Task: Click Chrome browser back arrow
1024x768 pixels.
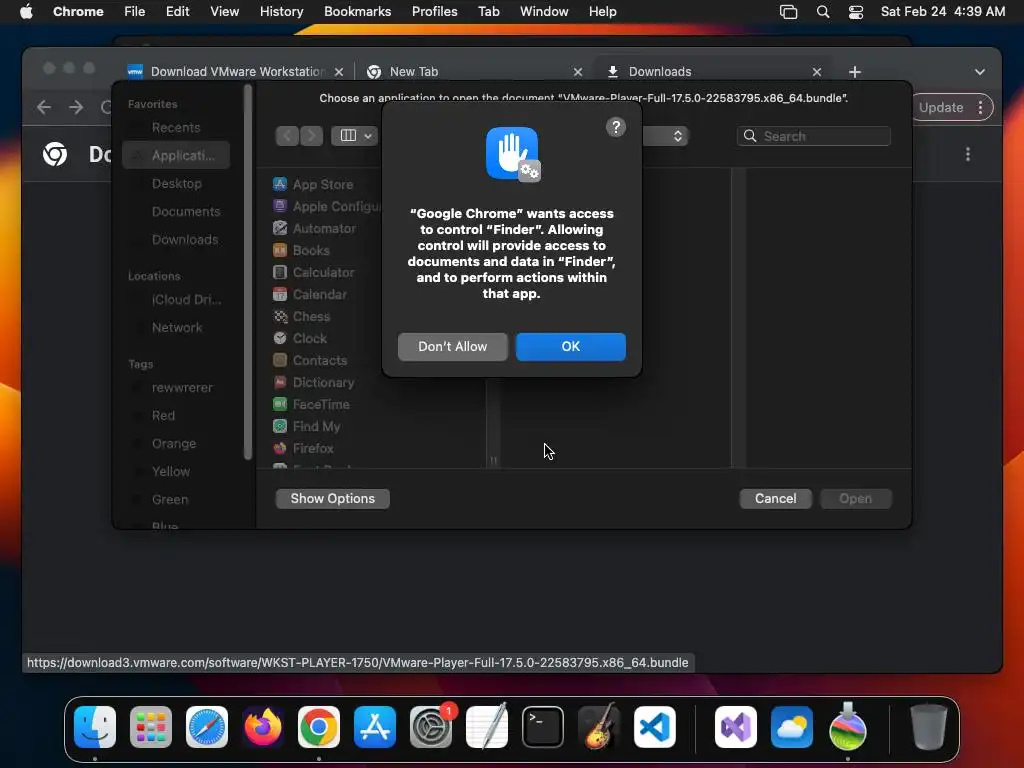Action: [44, 107]
